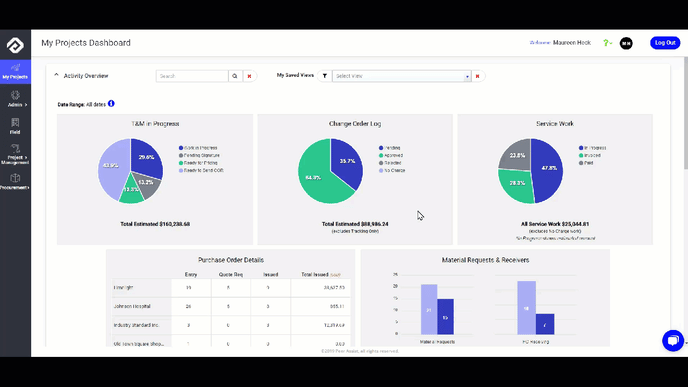Click into the Search input field
This screenshot has height=387, width=688.
click(x=192, y=76)
